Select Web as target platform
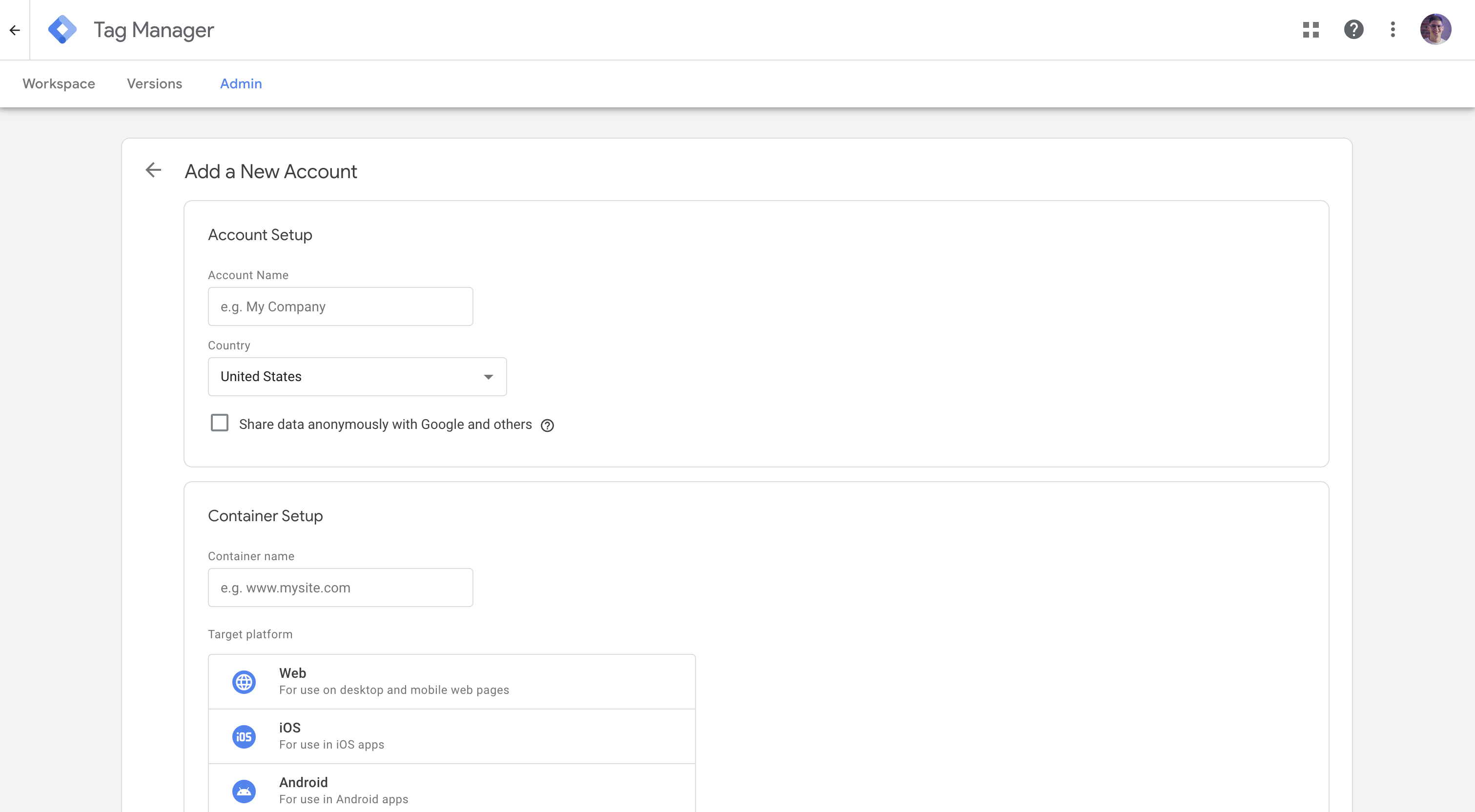Screen dimensions: 1475x812 point(452,682)
